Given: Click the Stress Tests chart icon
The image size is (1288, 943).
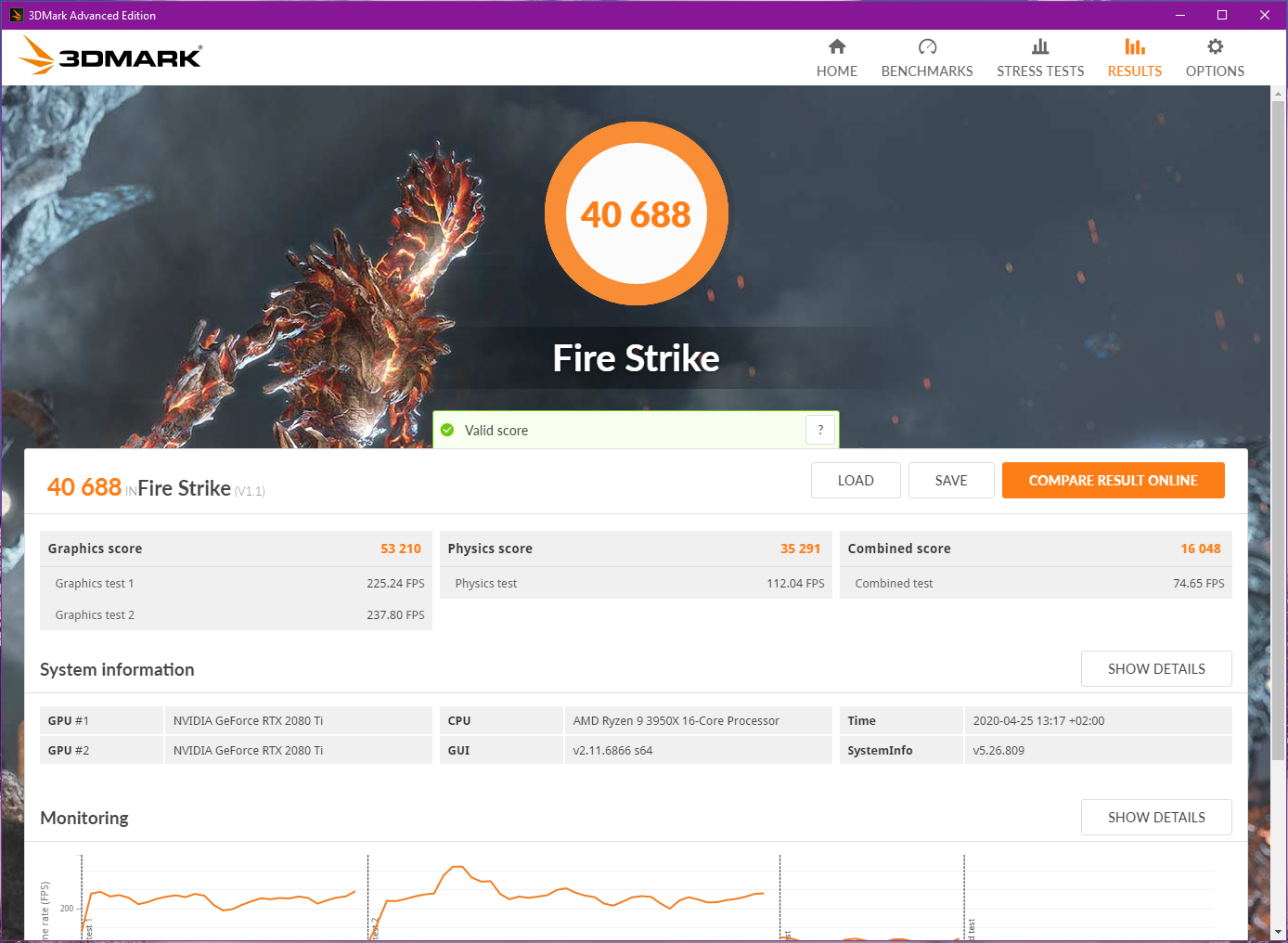Looking at the screenshot, I should tap(1040, 46).
